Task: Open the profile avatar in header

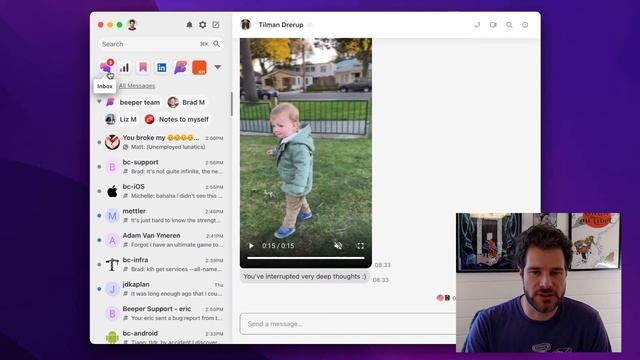Action: click(x=132, y=25)
